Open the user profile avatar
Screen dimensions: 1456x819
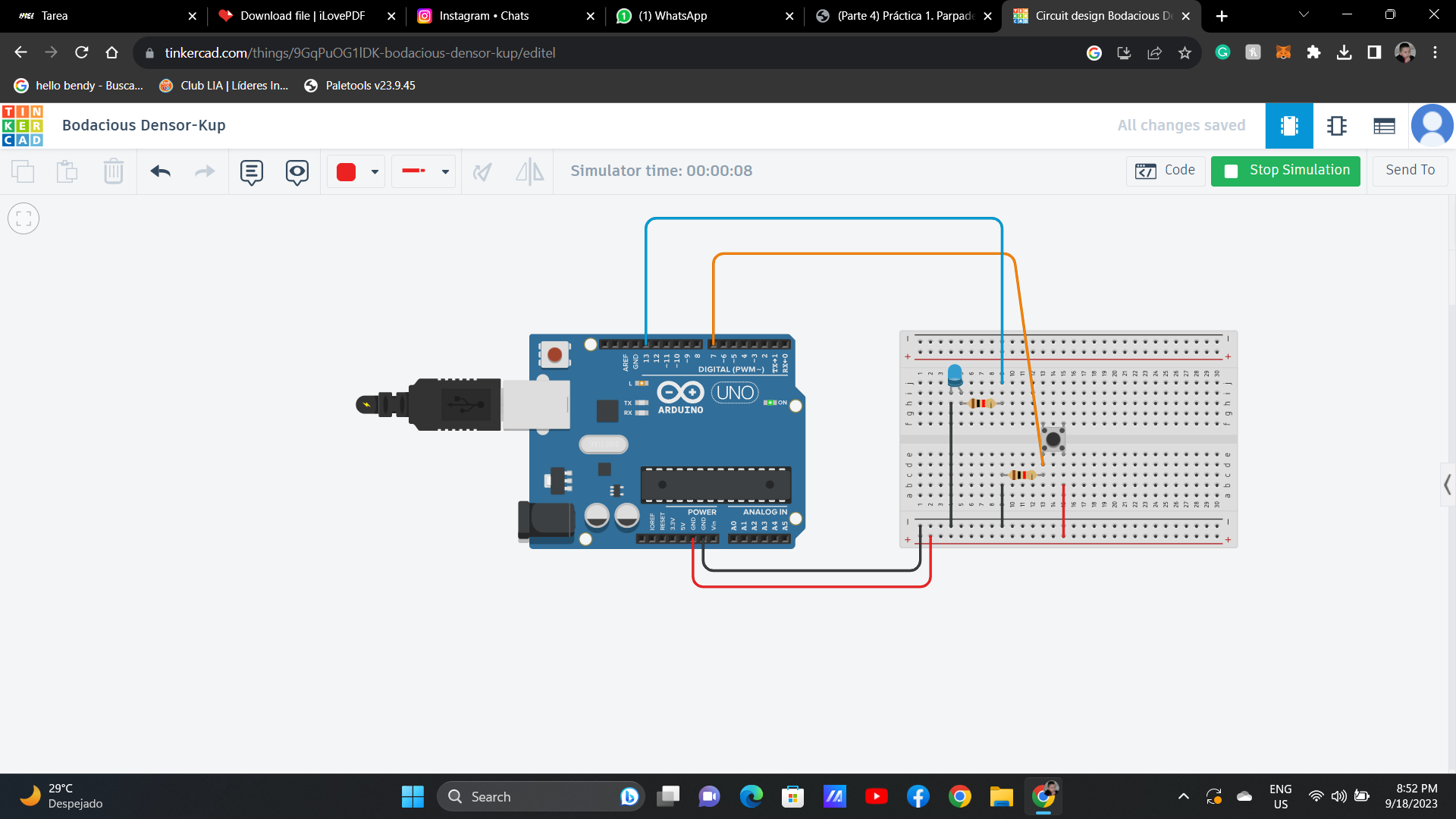point(1431,126)
